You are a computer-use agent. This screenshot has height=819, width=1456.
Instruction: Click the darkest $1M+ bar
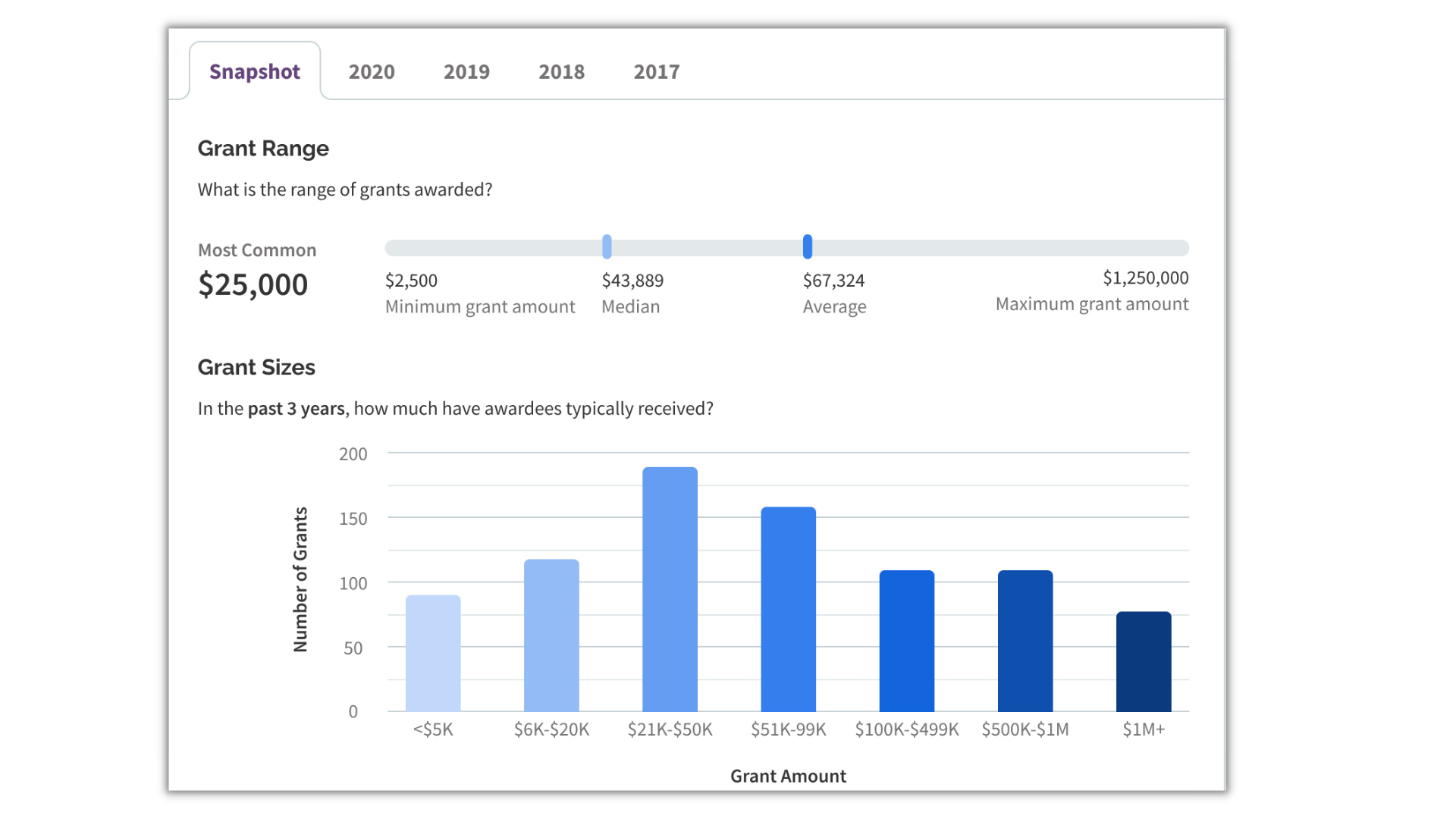(1143, 661)
